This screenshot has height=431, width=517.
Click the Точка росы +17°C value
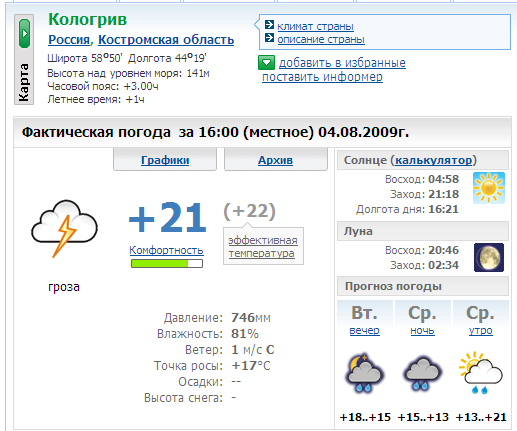point(251,366)
